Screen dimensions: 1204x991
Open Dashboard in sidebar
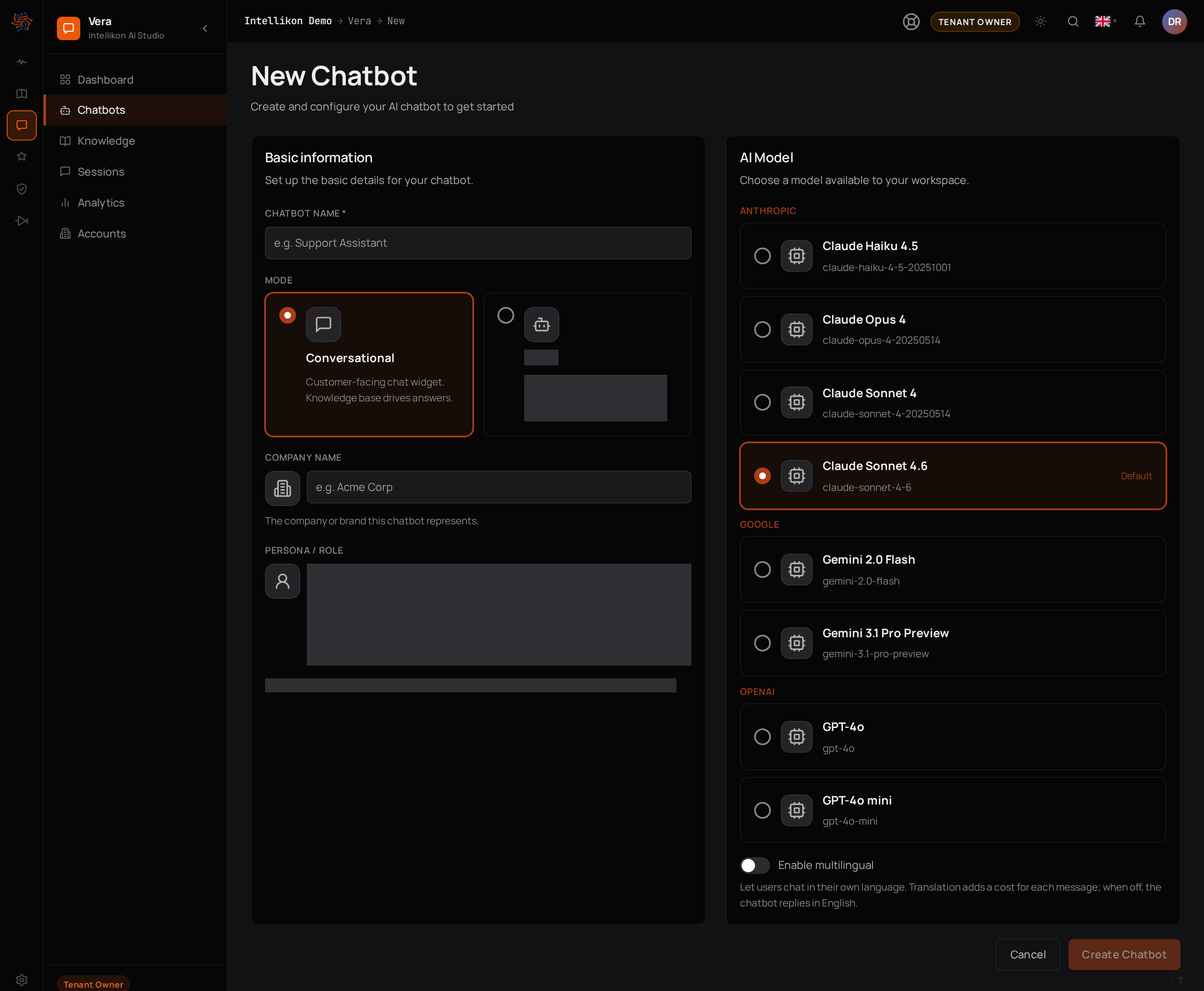(135, 79)
